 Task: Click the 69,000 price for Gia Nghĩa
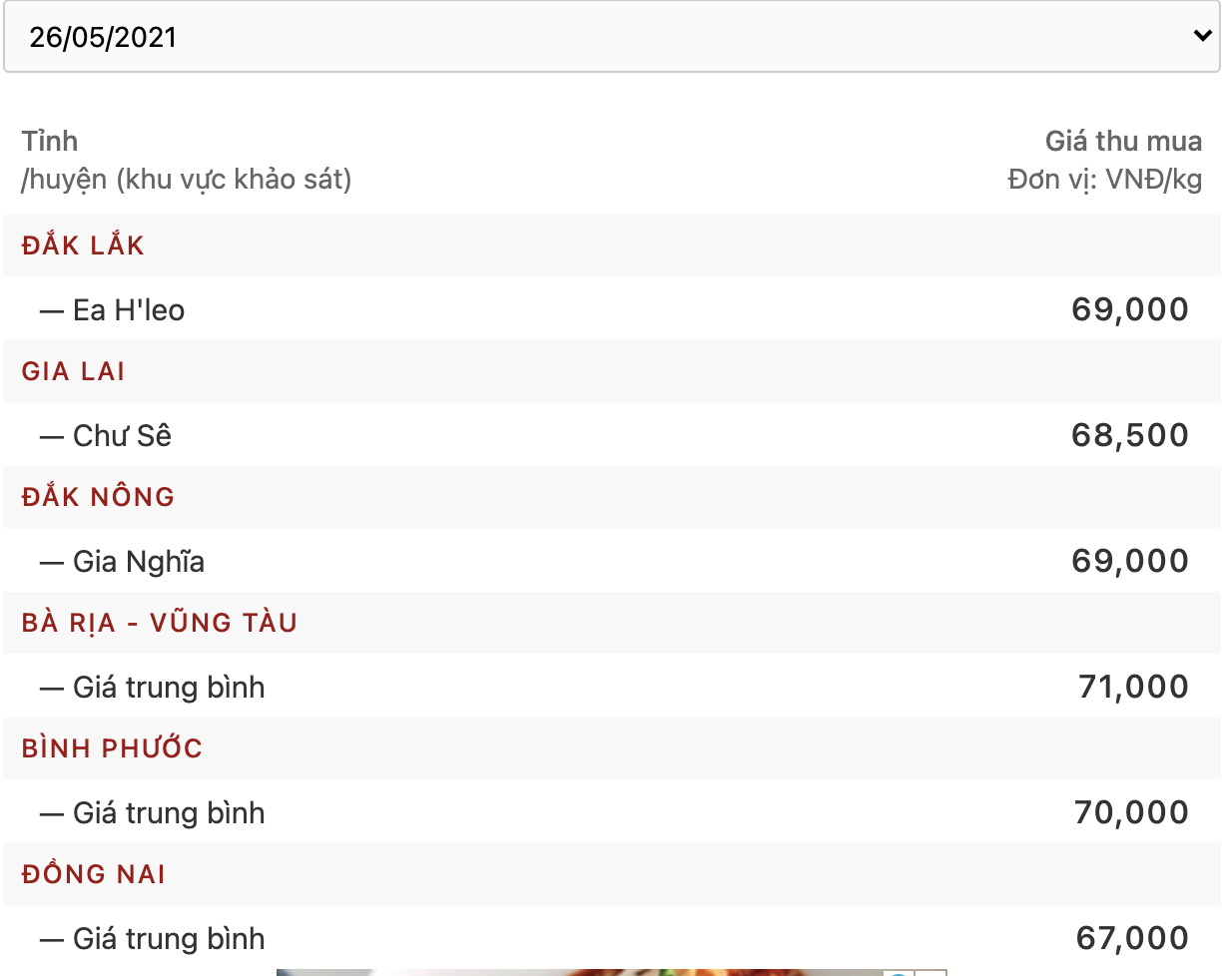tap(1130, 561)
